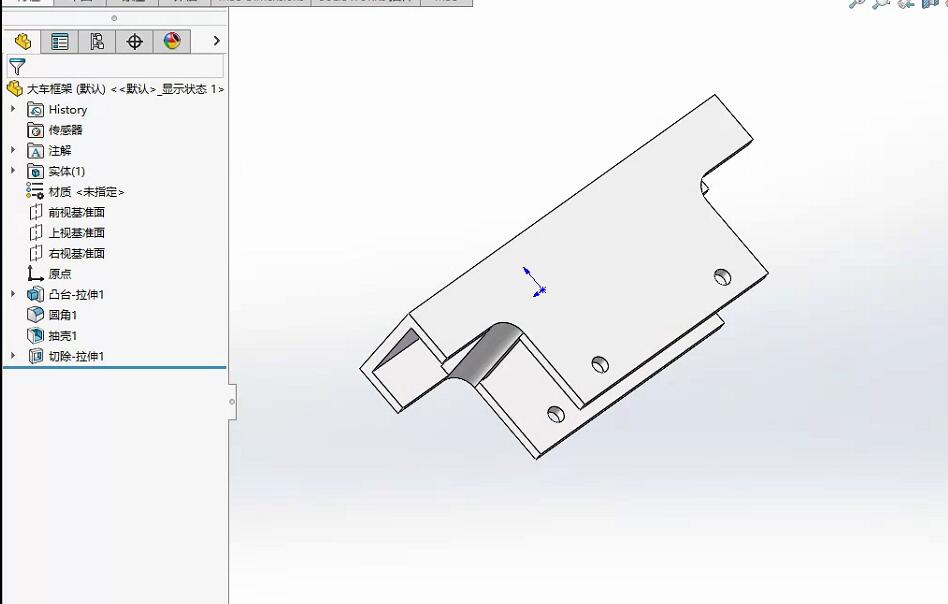Expand the 注解 annotations folder
948x604 pixels.
click(x=13, y=150)
